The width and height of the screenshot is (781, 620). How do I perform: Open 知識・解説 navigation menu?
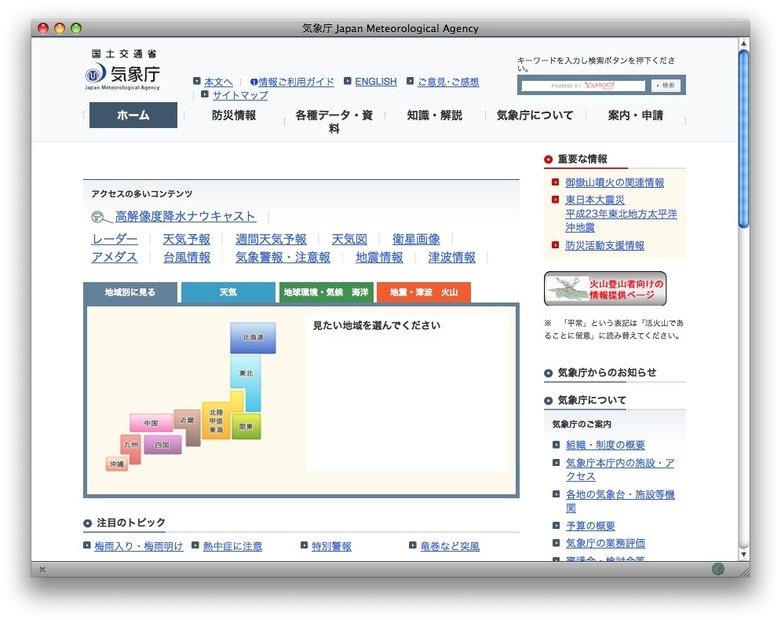[434, 115]
